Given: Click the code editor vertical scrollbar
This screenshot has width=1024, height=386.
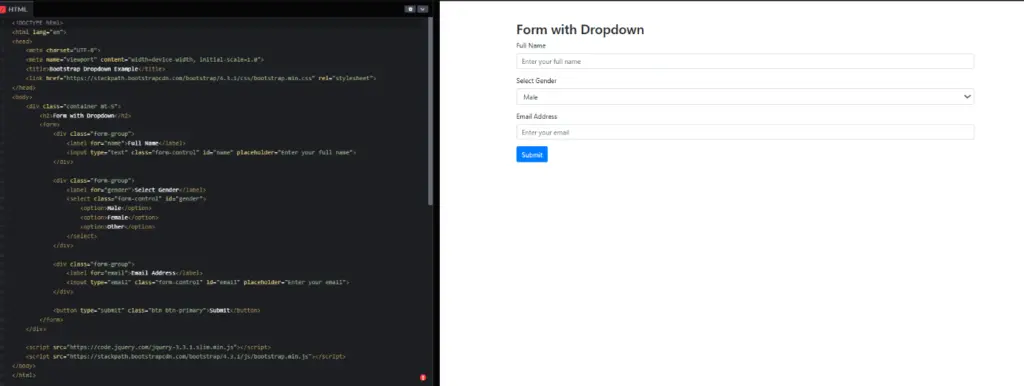Looking at the screenshot, I should [x=430, y=111].
